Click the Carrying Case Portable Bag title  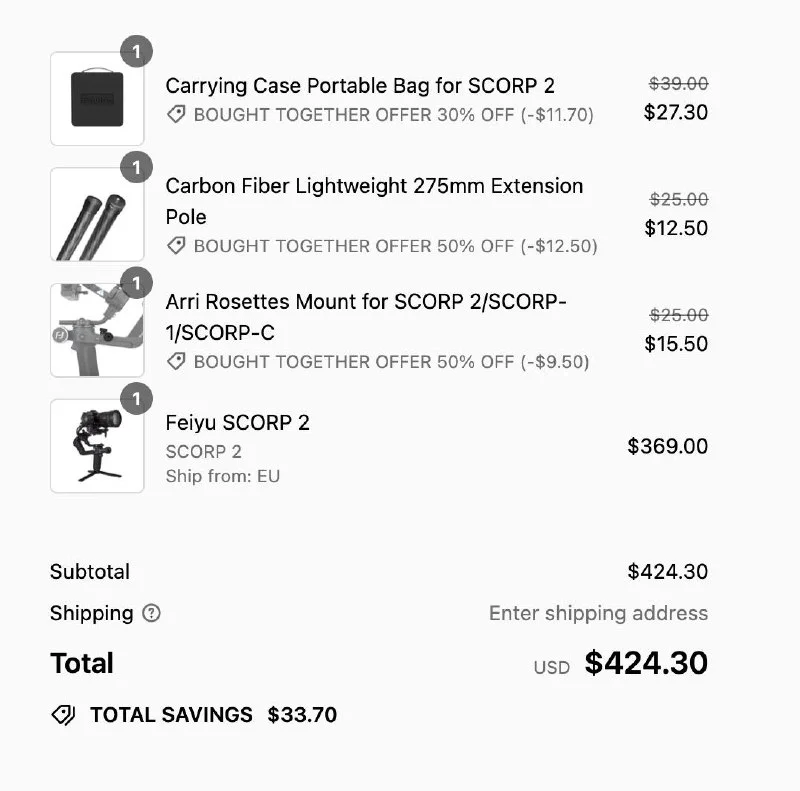pos(360,86)
